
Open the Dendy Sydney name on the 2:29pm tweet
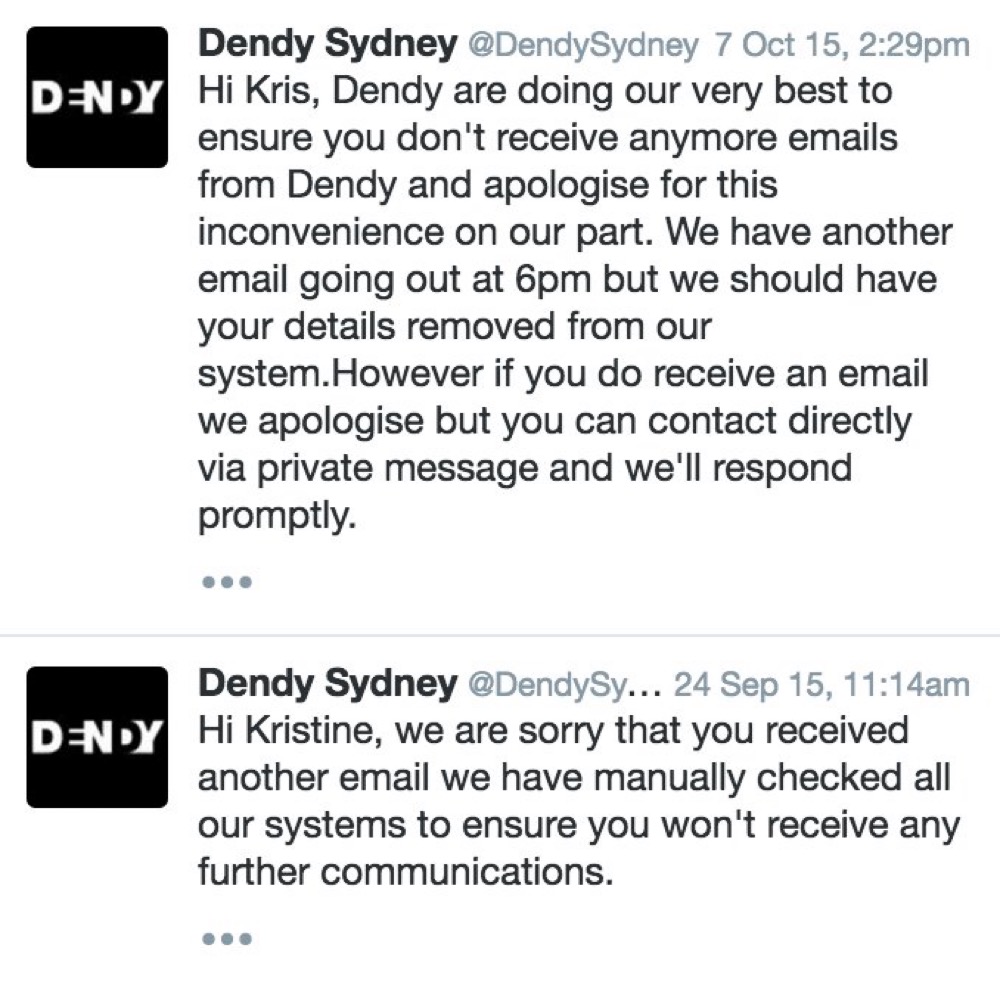coord(328,44)
